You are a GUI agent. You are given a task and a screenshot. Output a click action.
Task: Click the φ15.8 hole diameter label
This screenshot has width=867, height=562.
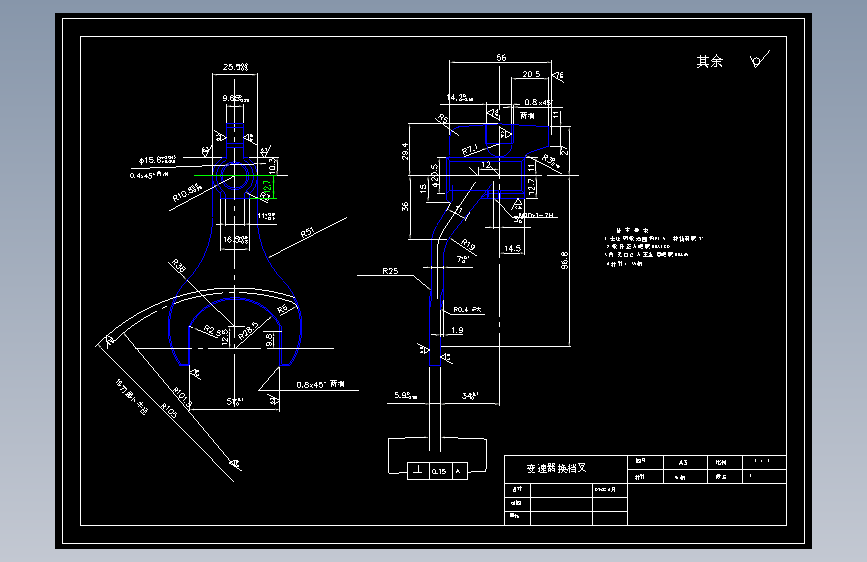pyautogui.click(x=157, y=159)
